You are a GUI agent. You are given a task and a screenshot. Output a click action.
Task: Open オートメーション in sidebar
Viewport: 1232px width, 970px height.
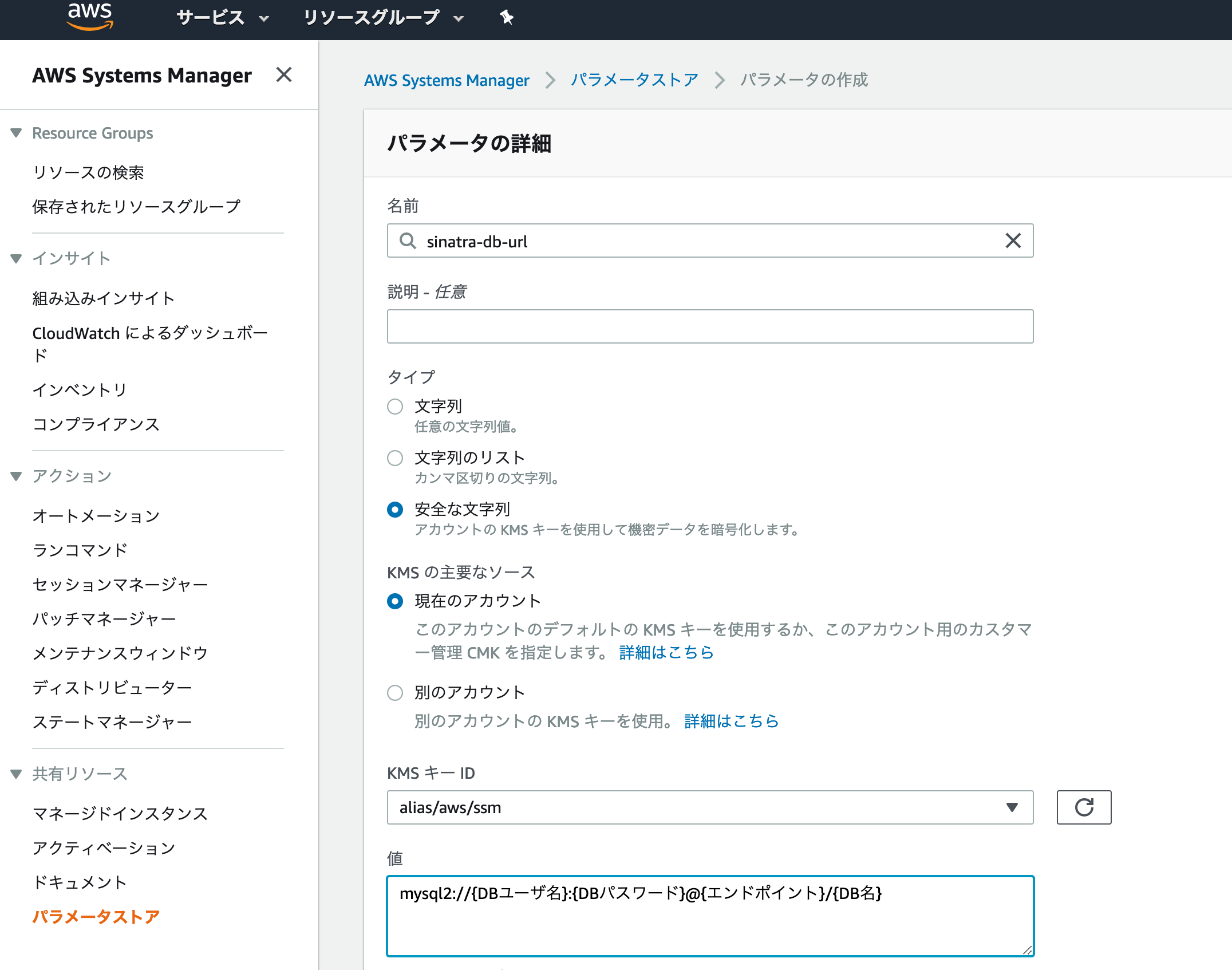point(96,516)
